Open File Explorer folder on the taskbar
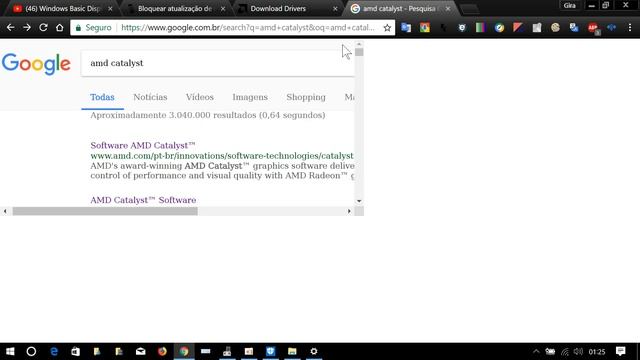The image size is (640, 360). pyautogui.click(x=292, y=351)
